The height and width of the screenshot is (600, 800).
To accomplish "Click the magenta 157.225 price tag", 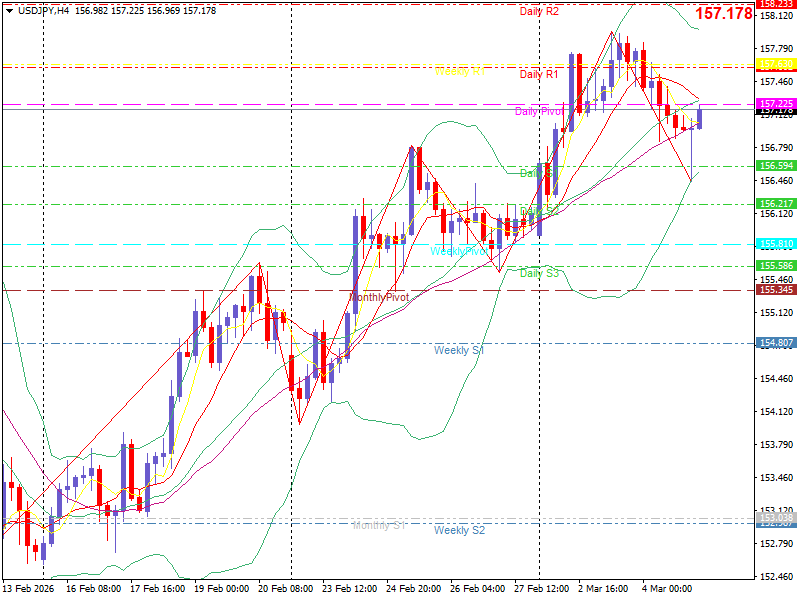I will (776, 104).
